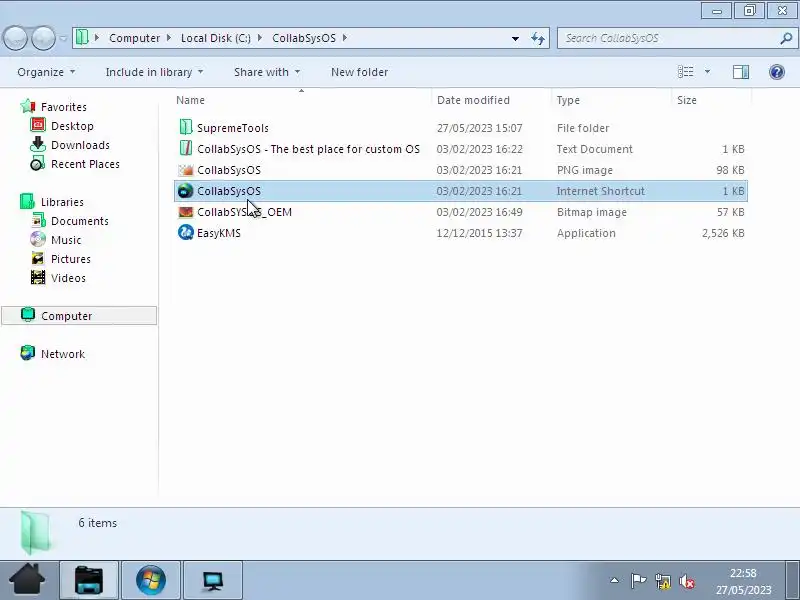Image resolution: width=800 pixels, height=600 pixels.
Task: Open Desktop in the navigation pane
Action: click(x=72, y=126)
